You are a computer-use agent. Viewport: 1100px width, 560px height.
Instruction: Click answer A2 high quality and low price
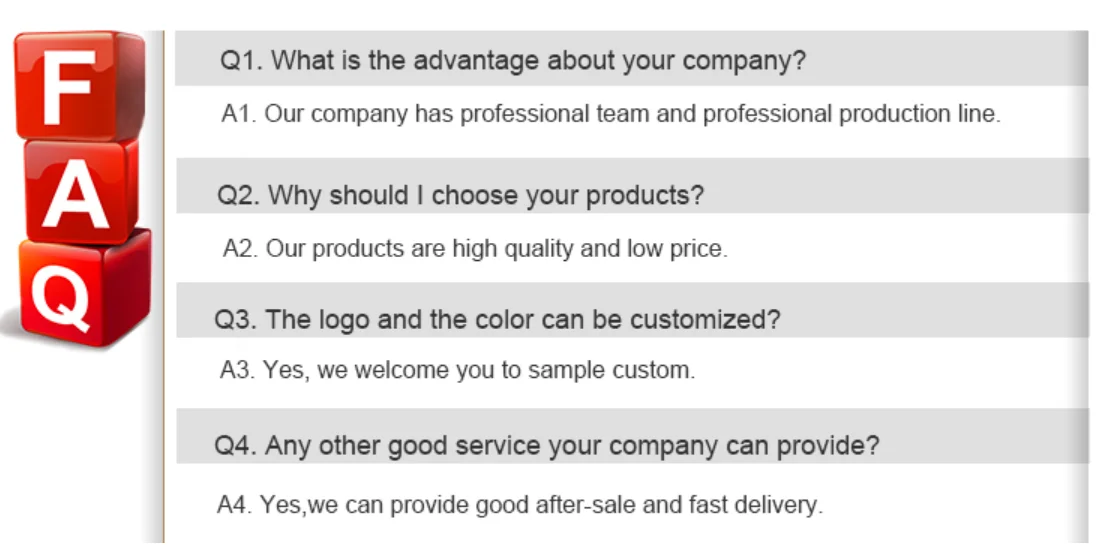point(475,248)
